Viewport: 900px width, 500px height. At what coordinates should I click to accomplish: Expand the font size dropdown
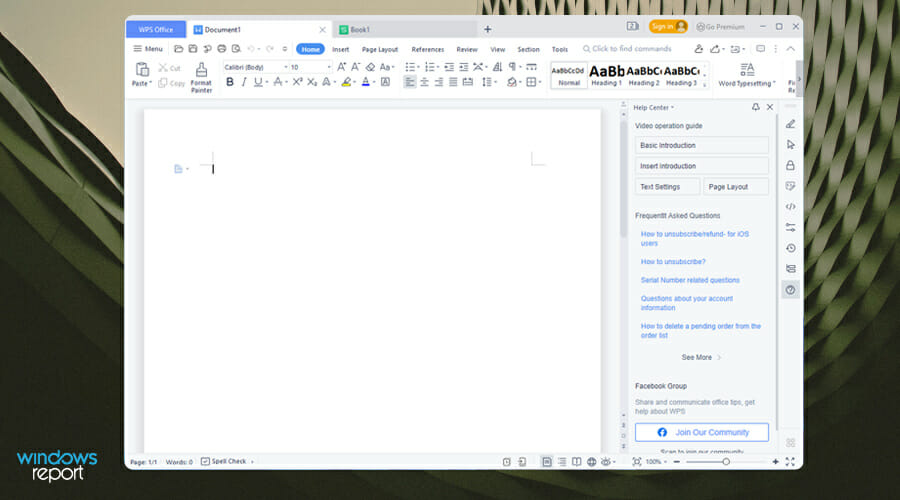pyautogui.click(x=329, y=67)
